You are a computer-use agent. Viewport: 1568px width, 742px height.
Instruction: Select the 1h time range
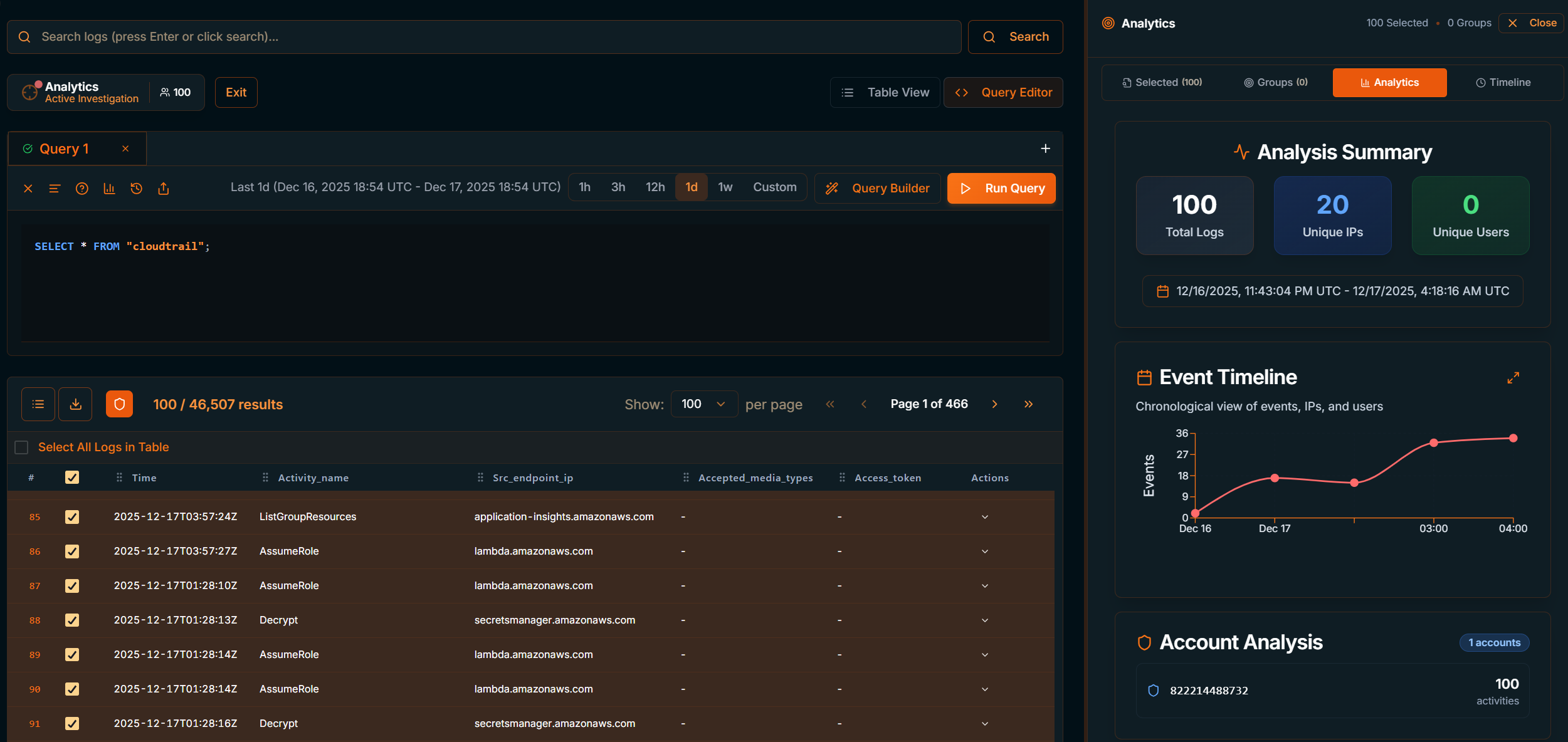(x=584, y=187)
